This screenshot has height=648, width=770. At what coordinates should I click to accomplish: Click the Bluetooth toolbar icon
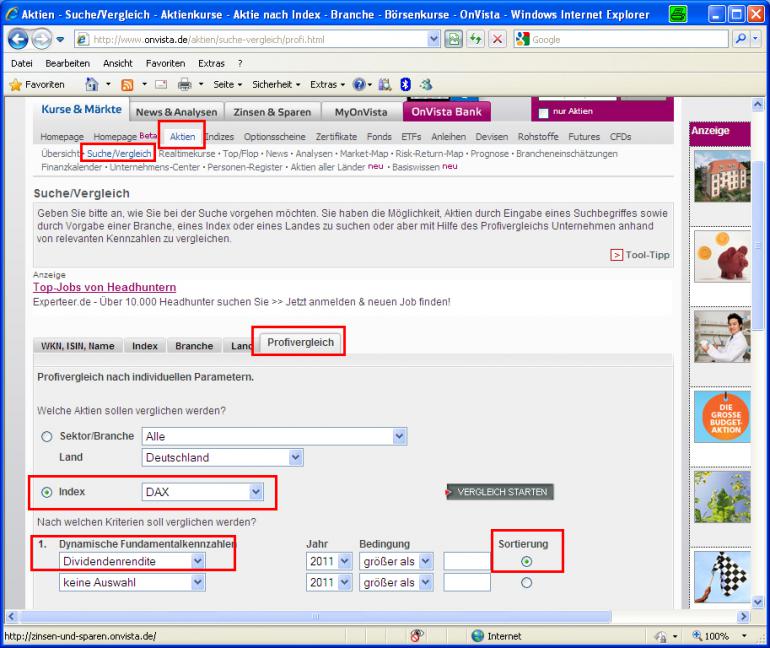coord(405,84)
